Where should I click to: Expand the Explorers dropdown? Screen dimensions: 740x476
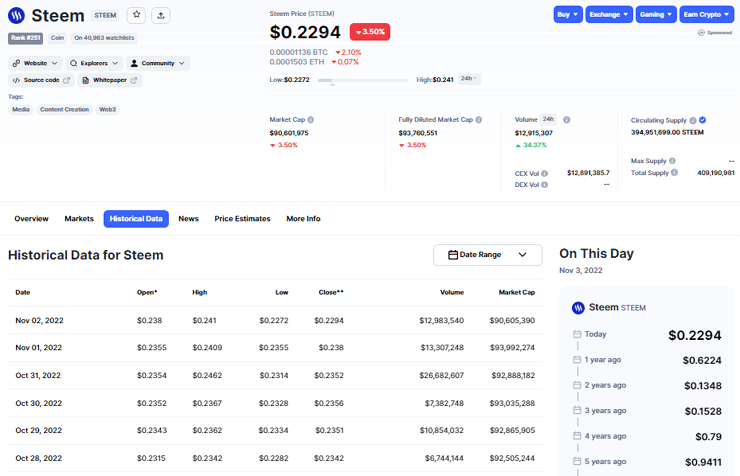click(94, 63)
